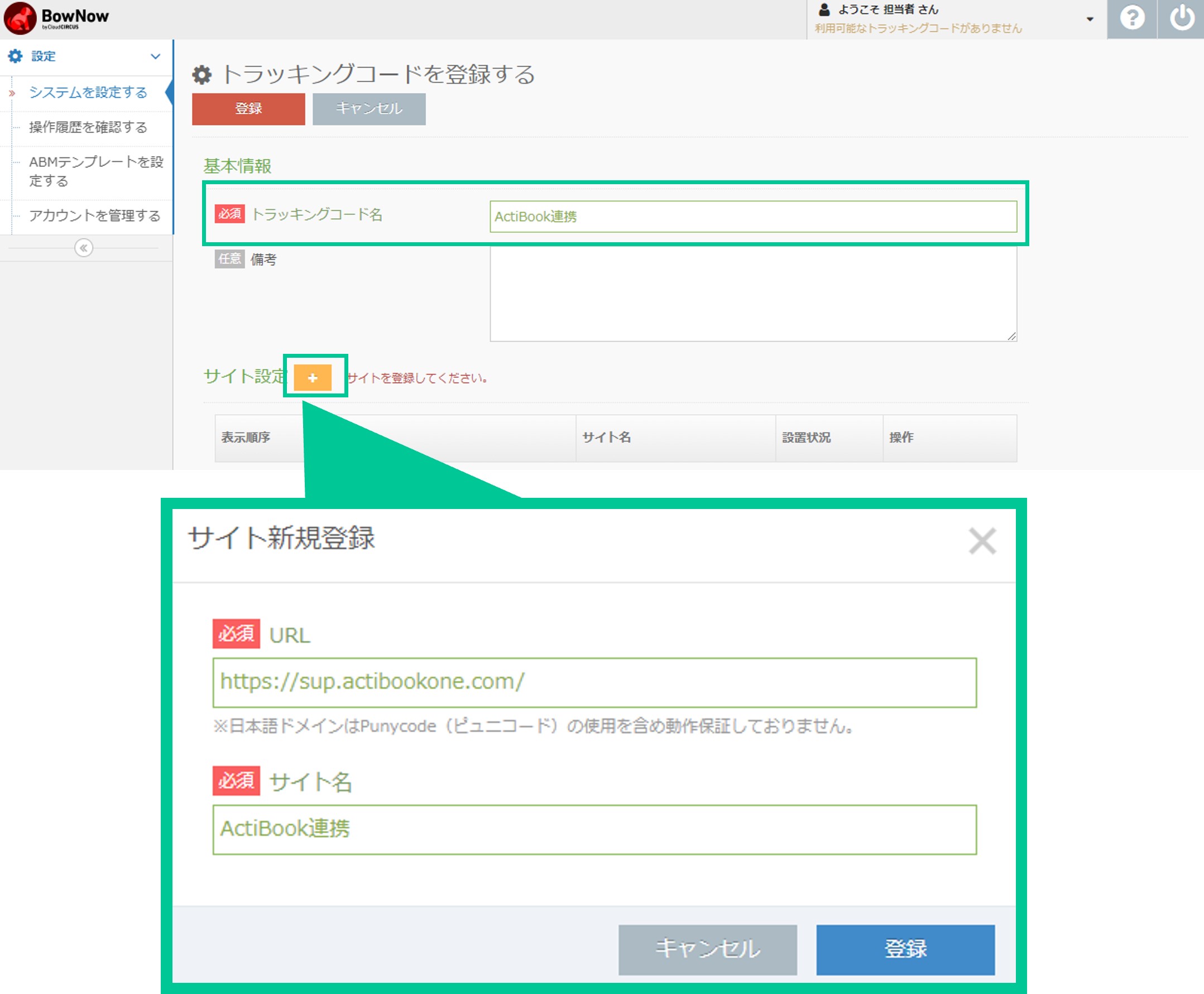Click the user profile icon beside ようこそ
Image resolution: width=1204 pixels, height=994 pixels.
[824, 9]
